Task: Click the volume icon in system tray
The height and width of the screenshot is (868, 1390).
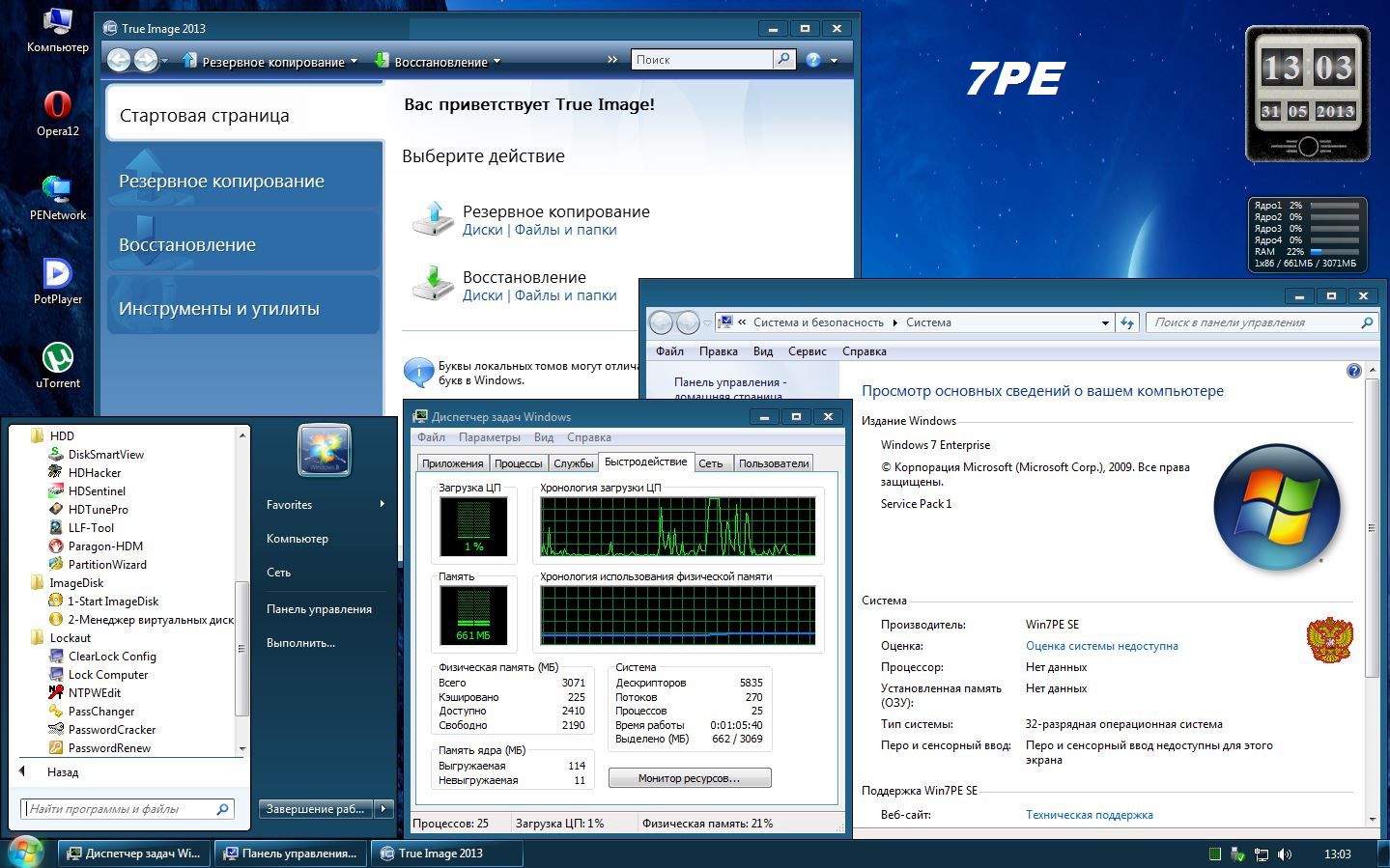Action: [1285, 854]
